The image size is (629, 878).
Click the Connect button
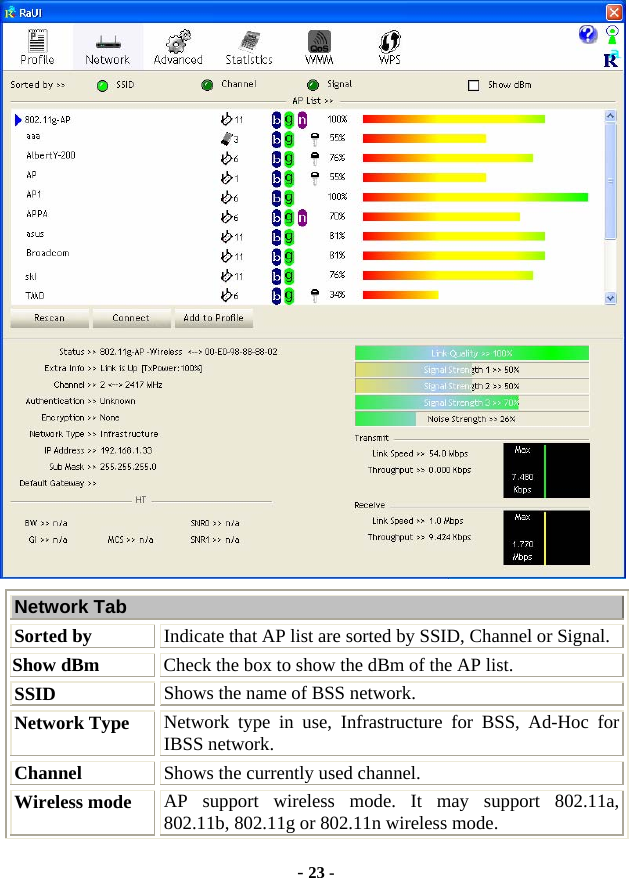click(131, 318)
